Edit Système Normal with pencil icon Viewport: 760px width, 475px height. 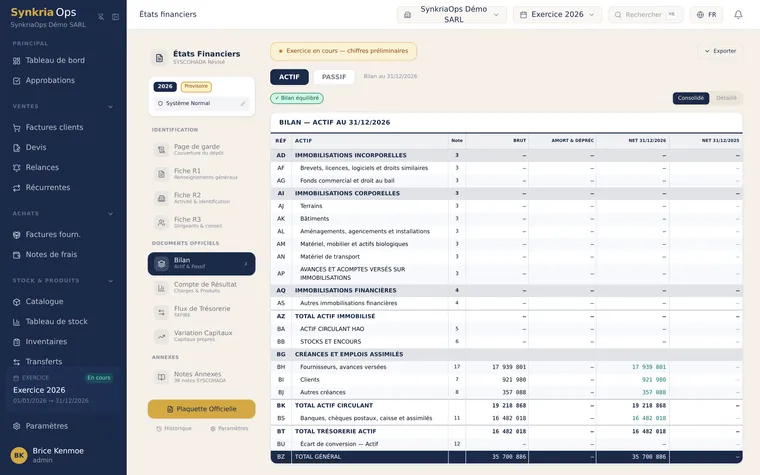243,103
